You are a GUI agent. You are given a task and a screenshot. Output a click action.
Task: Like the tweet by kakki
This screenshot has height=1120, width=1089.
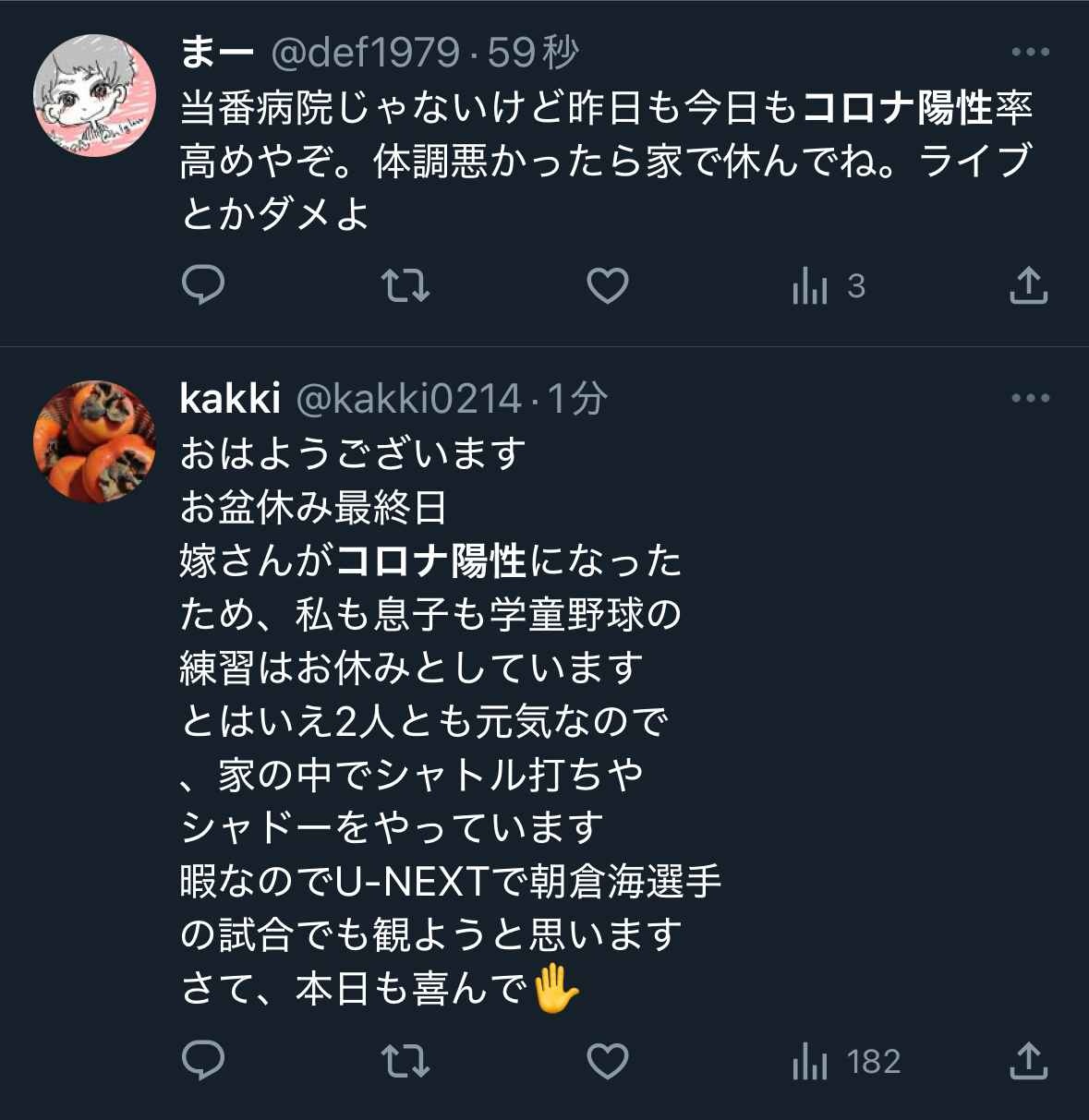coord(608,1061)
